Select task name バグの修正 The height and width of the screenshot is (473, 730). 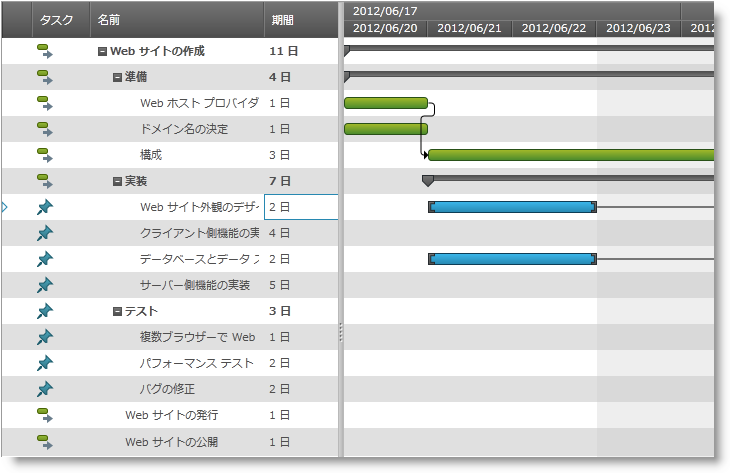(168, 389)
